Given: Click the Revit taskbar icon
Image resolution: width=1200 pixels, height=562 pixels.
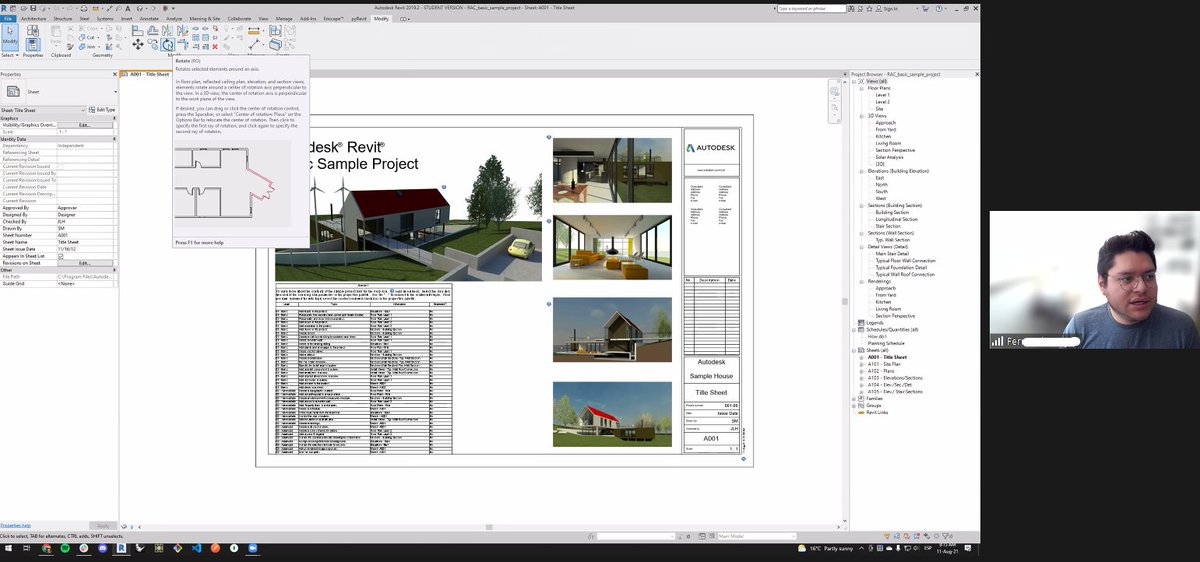Looking at the screenshot, I should coord(120,549).
